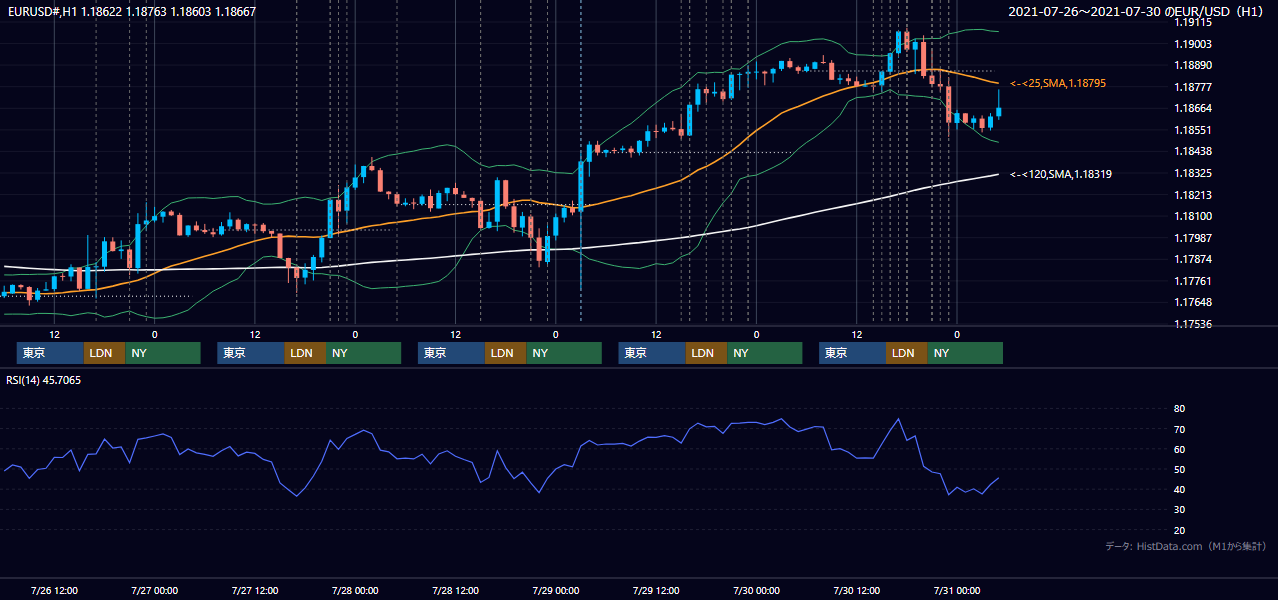Click the 7/31 00:00 time axis label
This screenshot has height=600, width=1278.
click(957, 590)
